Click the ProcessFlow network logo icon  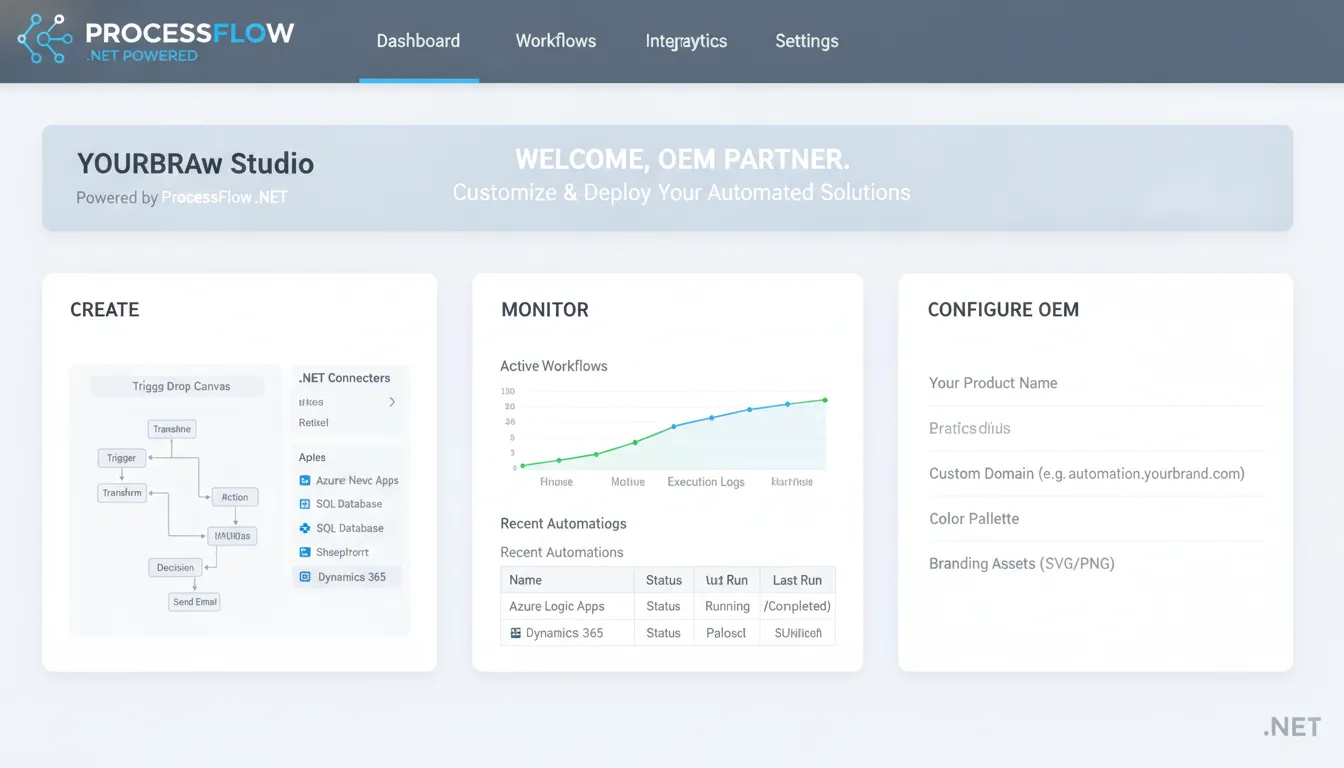pos(45,40)
